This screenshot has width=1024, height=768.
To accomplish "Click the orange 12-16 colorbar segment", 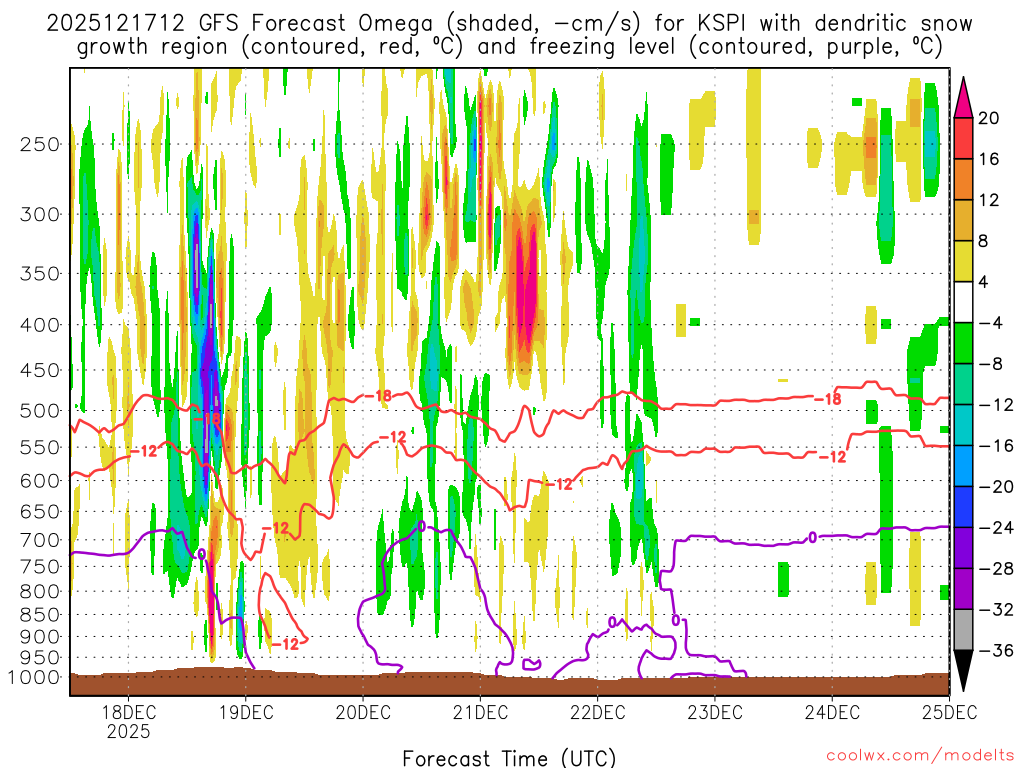I will (963, 179).
